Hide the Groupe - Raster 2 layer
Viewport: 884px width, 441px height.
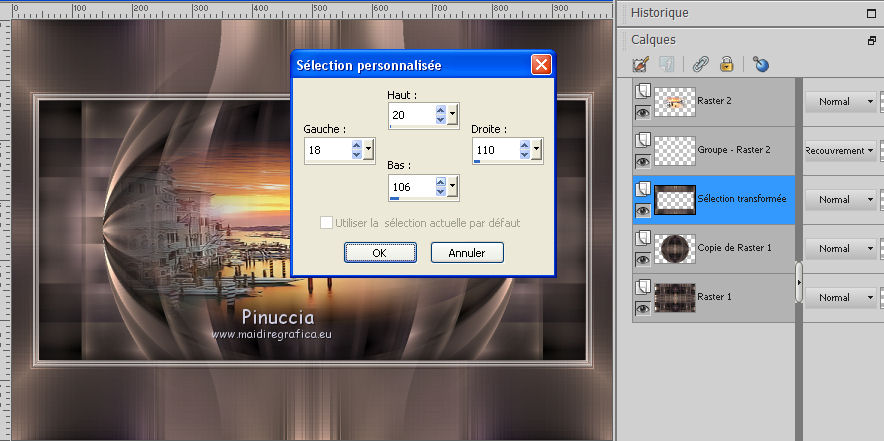(x=643, y=162)
